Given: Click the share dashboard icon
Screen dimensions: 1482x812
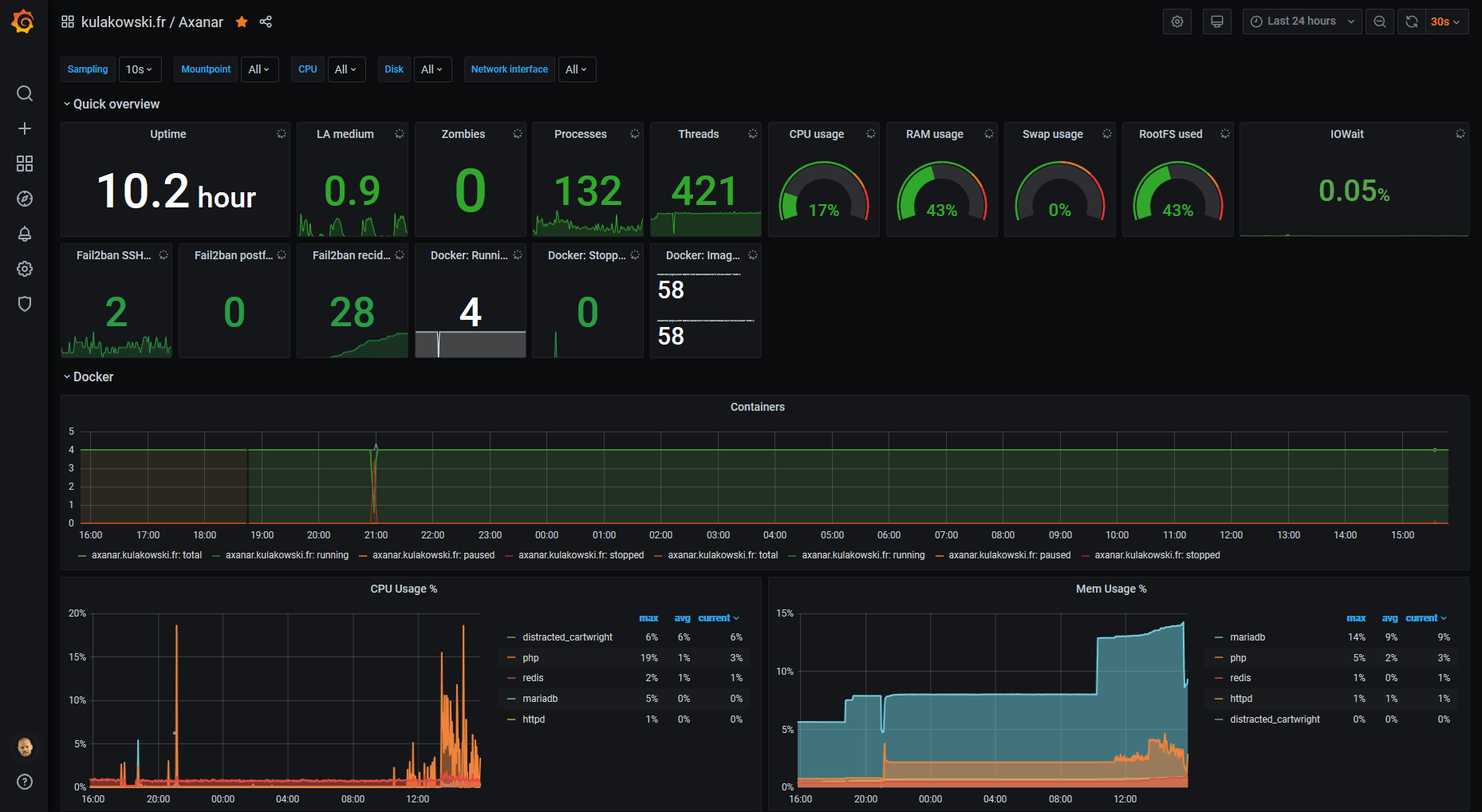Looking at the screenshot, I should coord(266,22).
